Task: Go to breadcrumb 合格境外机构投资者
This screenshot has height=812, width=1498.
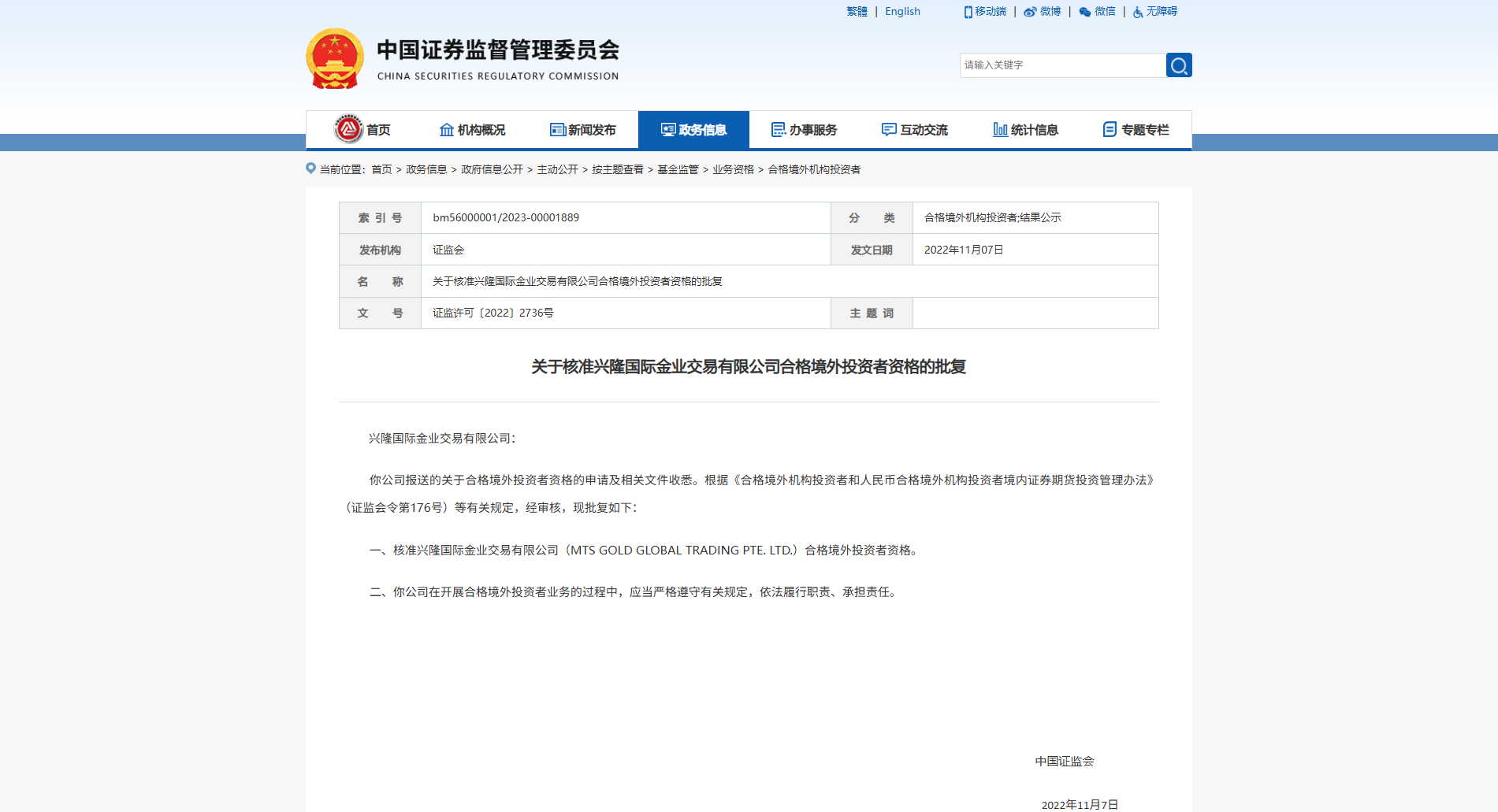Action: (814, 169)
